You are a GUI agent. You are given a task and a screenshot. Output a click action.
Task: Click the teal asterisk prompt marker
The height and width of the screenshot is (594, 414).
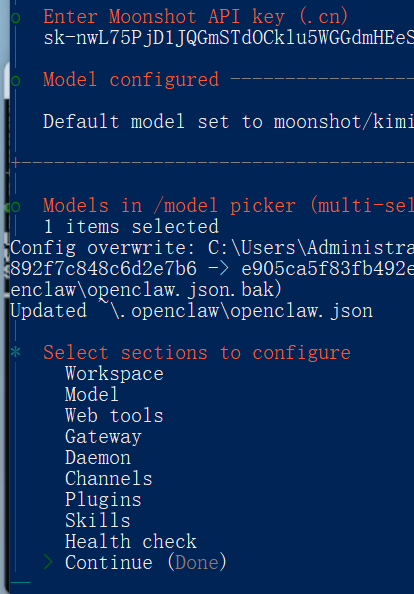click(x=16, y=352)
